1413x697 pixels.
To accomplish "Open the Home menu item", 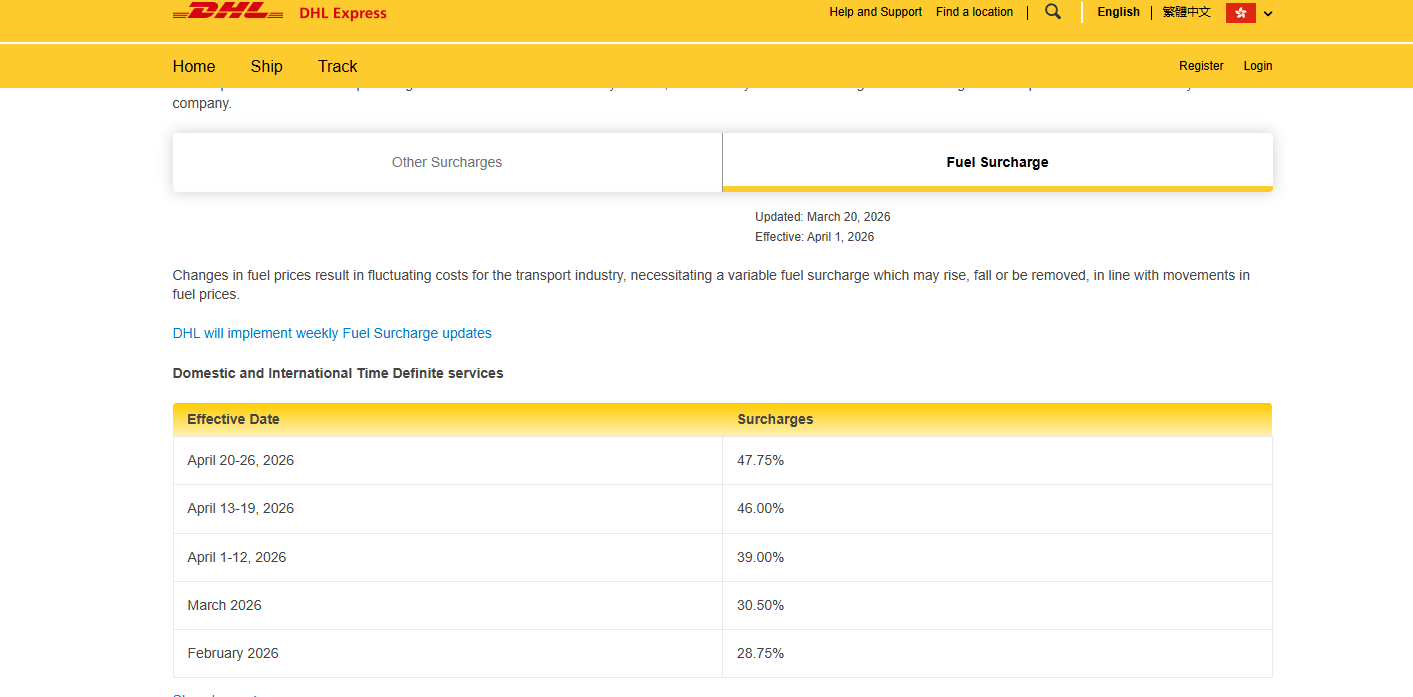I will tap(193, 66).
